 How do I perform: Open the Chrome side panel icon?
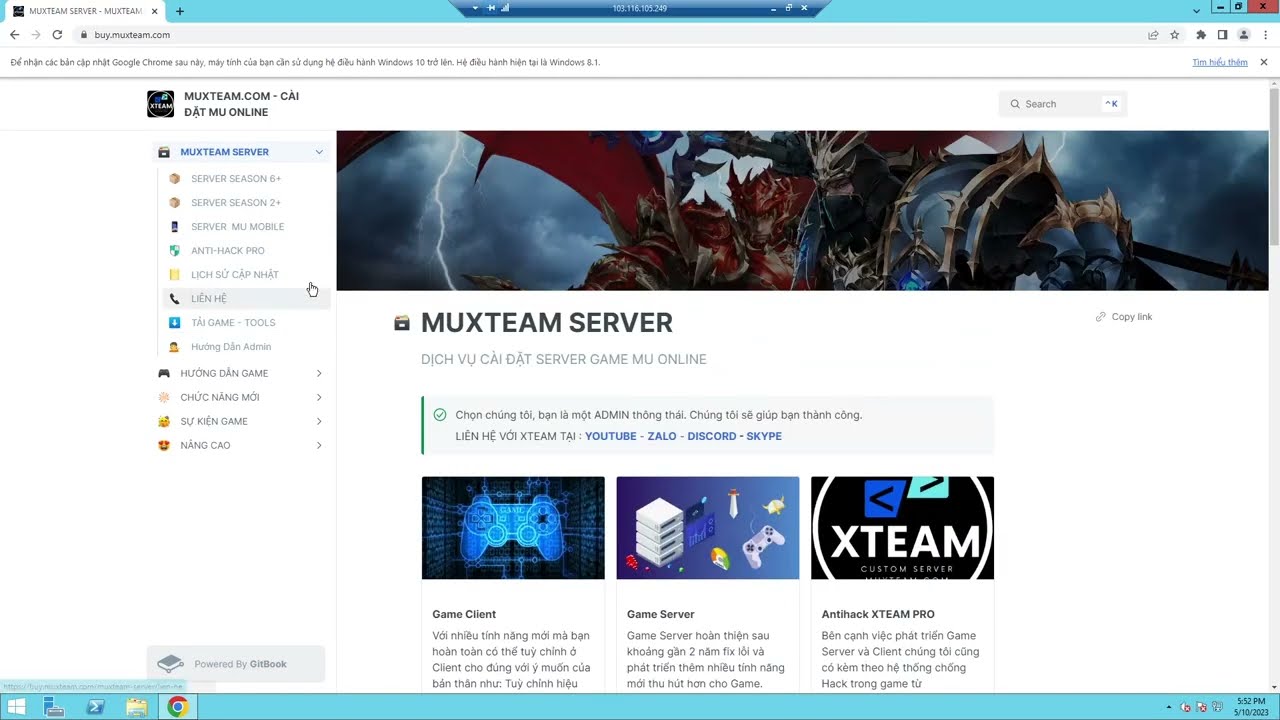click(x=1222, y=35)
